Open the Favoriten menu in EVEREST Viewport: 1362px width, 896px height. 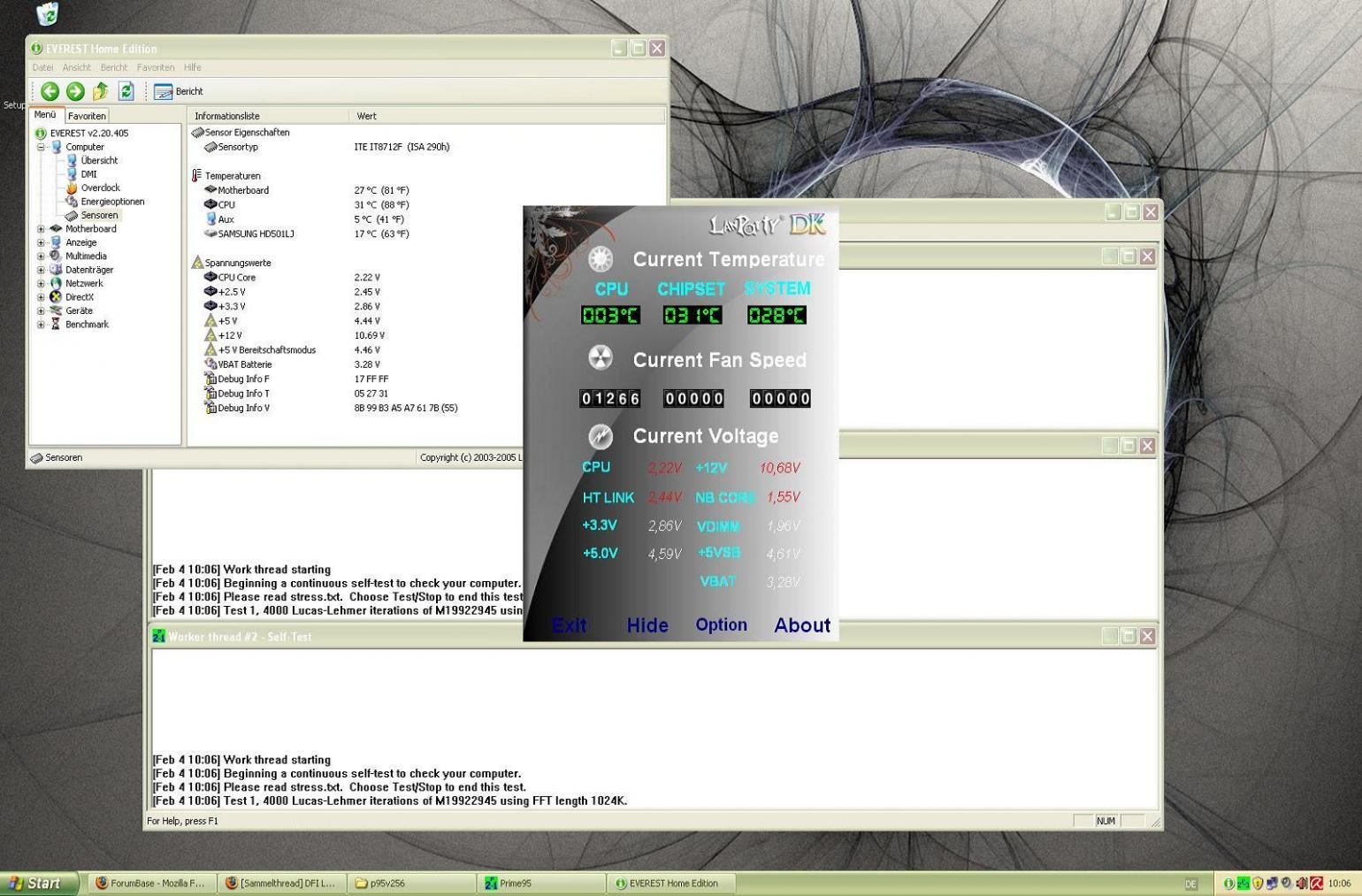click(x=156, y=67)
